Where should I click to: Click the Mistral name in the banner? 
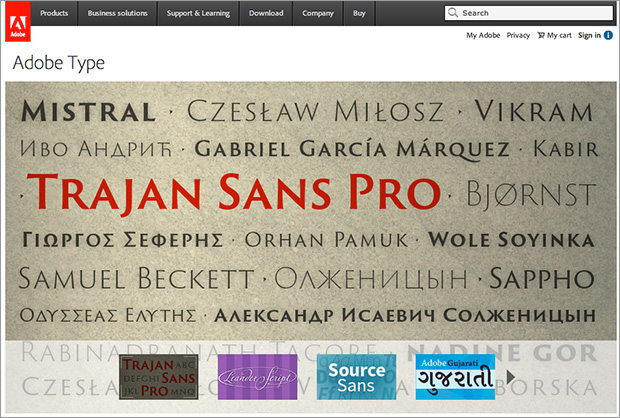[89, 111]
